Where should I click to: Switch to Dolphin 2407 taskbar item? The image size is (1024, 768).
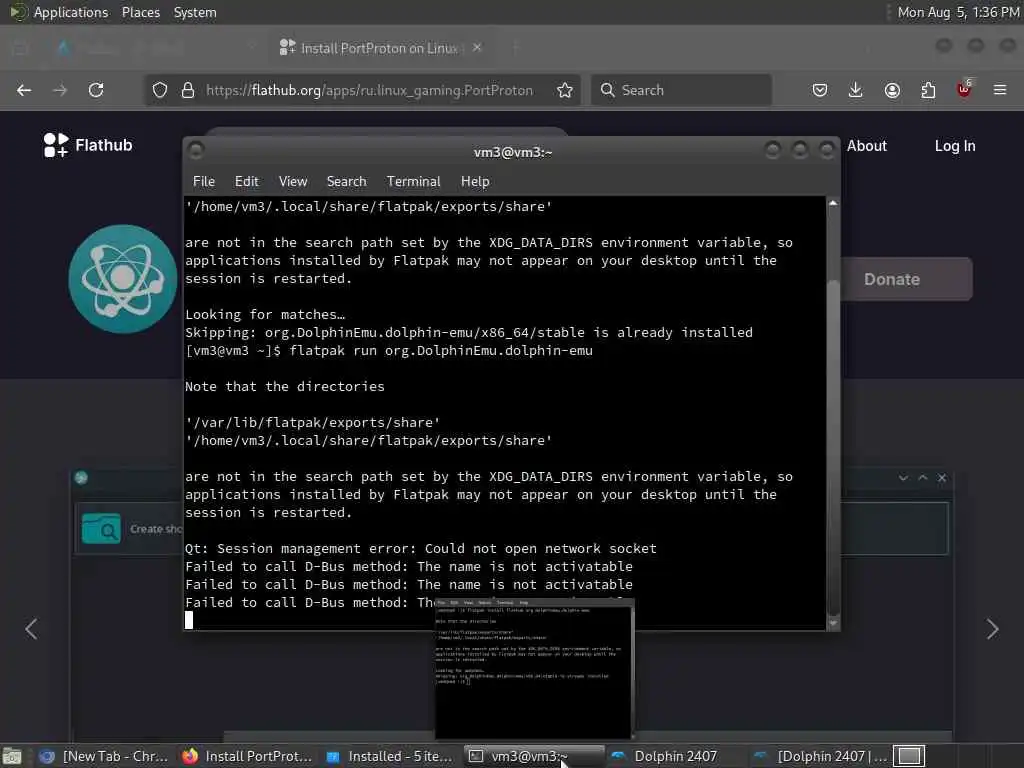click(x=676, y=756)
